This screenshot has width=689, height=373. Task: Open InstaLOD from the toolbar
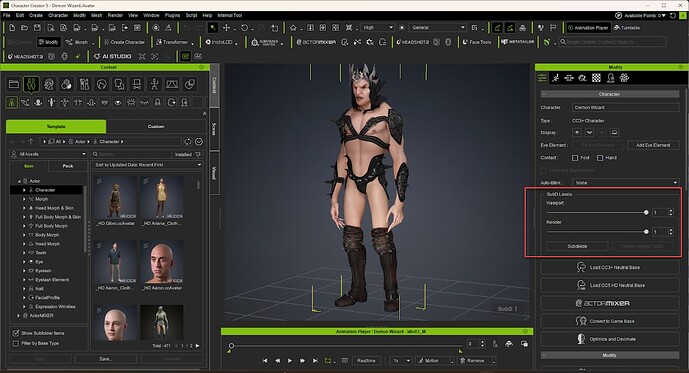219,42
